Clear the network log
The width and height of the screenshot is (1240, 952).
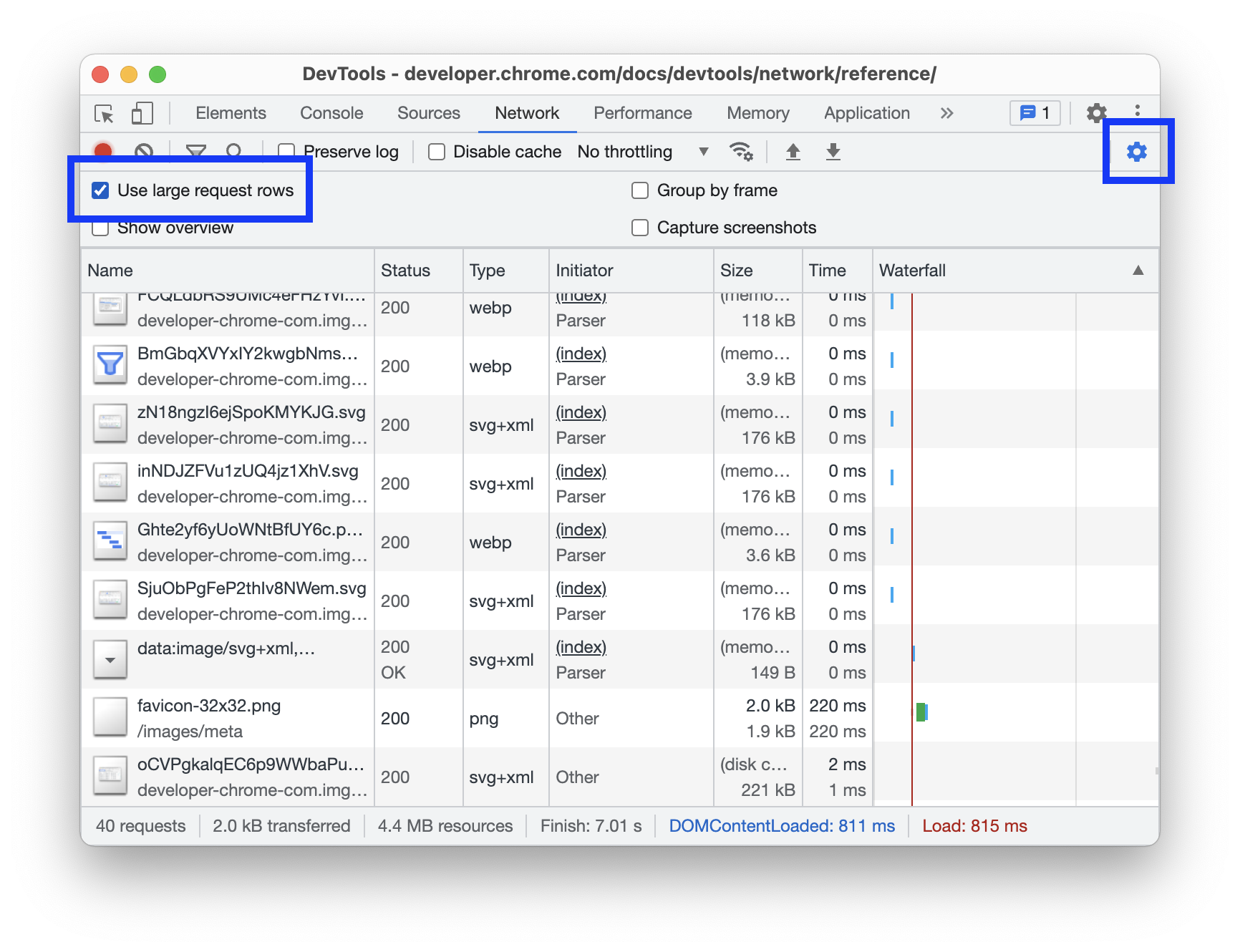(x=144, y=151)
